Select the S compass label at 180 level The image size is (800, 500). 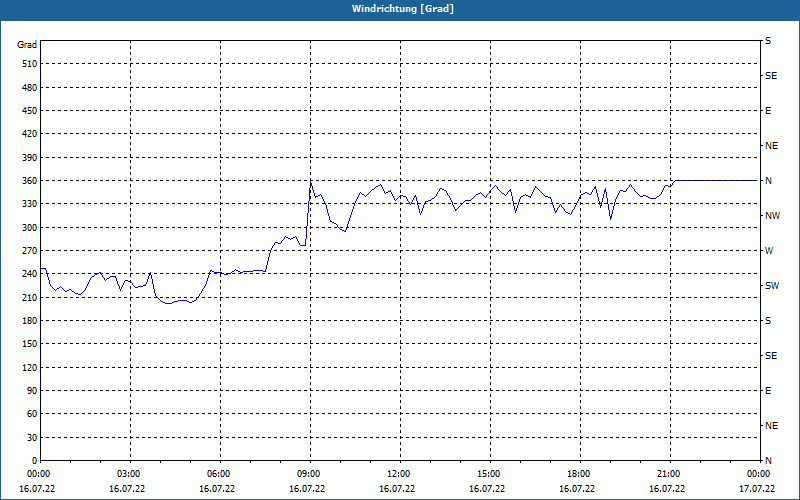[x=768, y=320]
